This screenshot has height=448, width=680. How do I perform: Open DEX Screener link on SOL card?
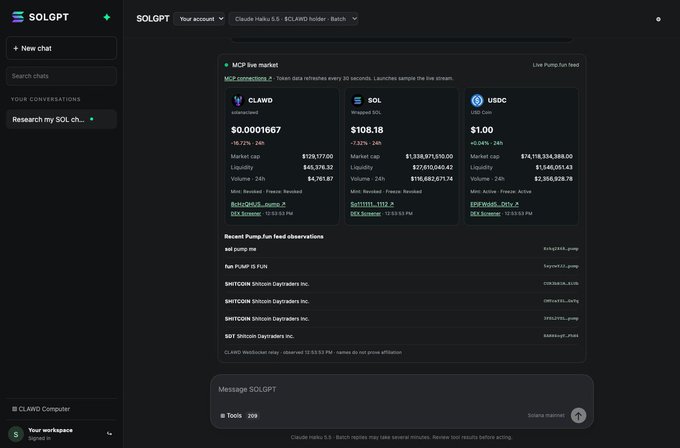coord(366,213)
